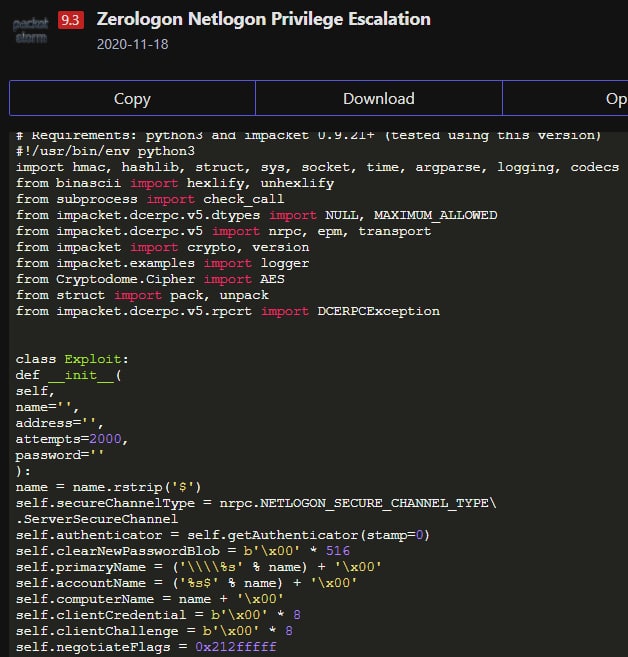This screenshot has height=657, width=628.
Task: Click the 'from binascii import hexlify' line
Action: pos(175,183)
